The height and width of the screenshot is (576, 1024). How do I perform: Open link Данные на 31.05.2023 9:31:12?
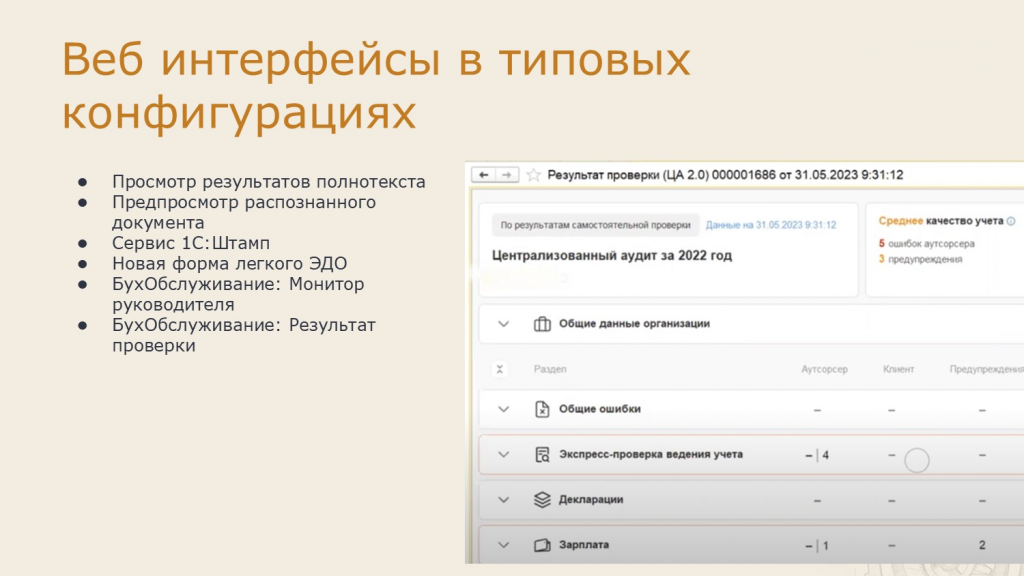coord(771,225)
